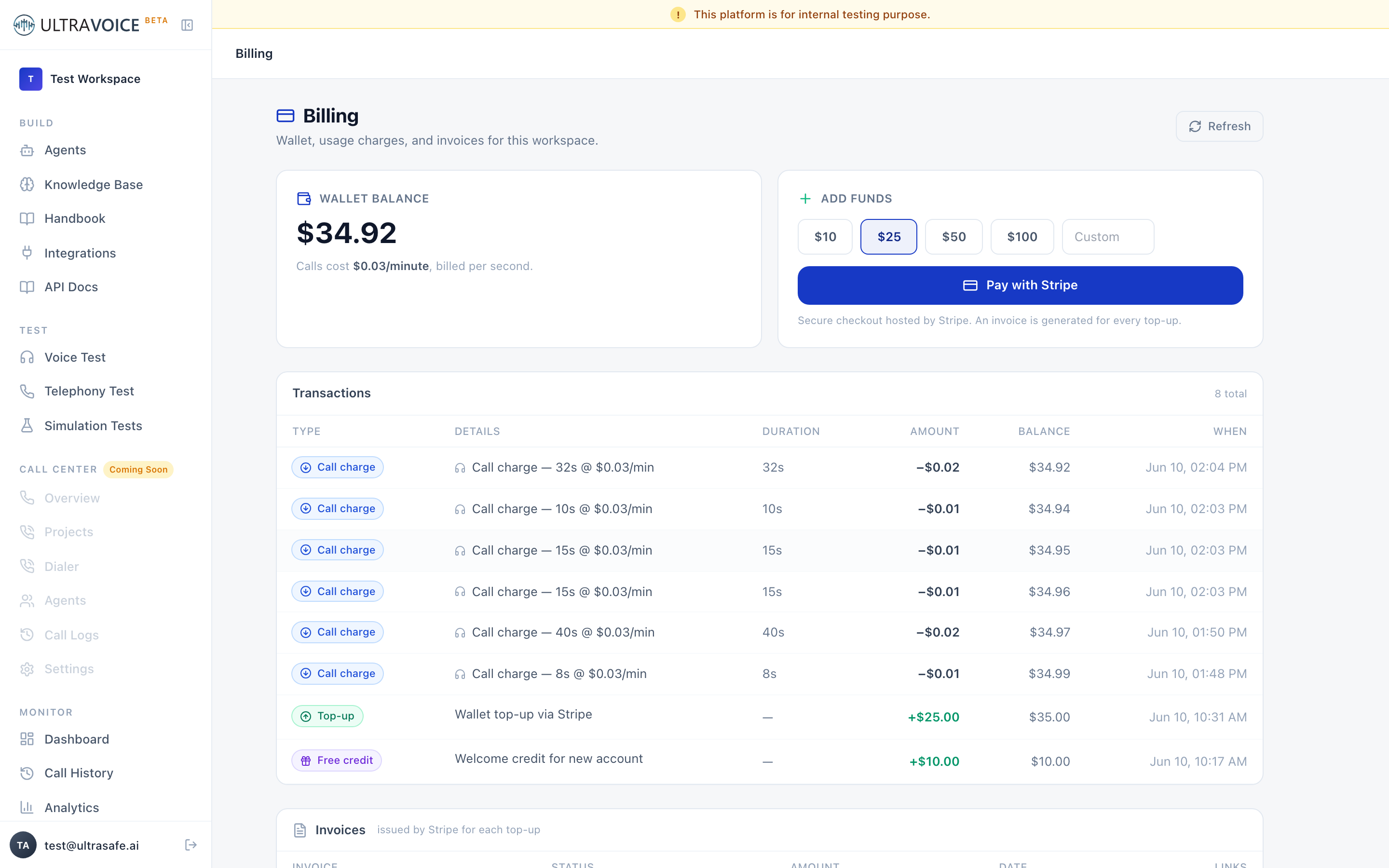Click the WHEN column header

coord(1230,431)
